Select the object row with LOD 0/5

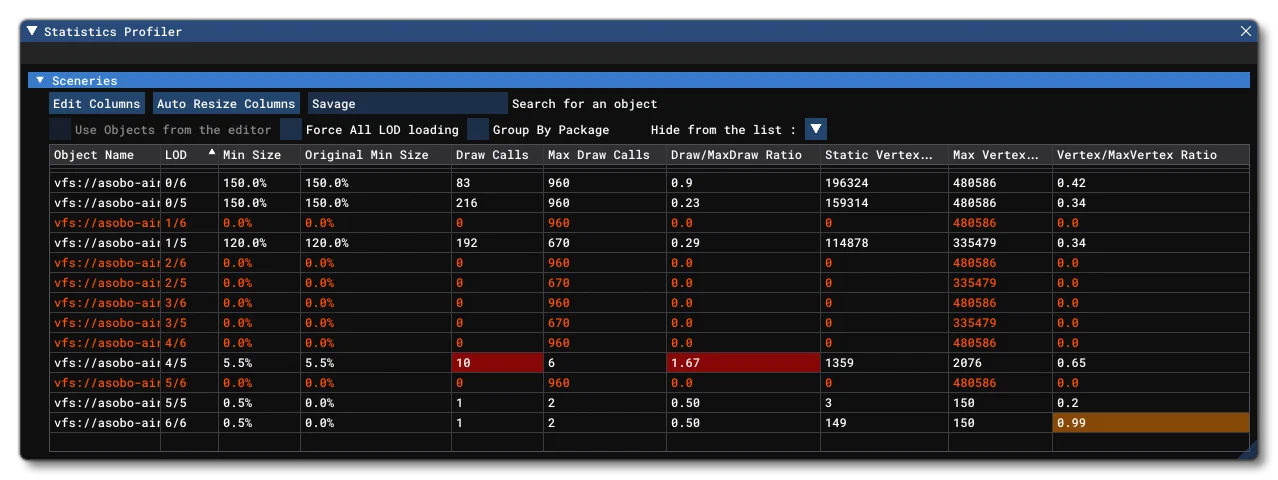[x=650, y=203]
